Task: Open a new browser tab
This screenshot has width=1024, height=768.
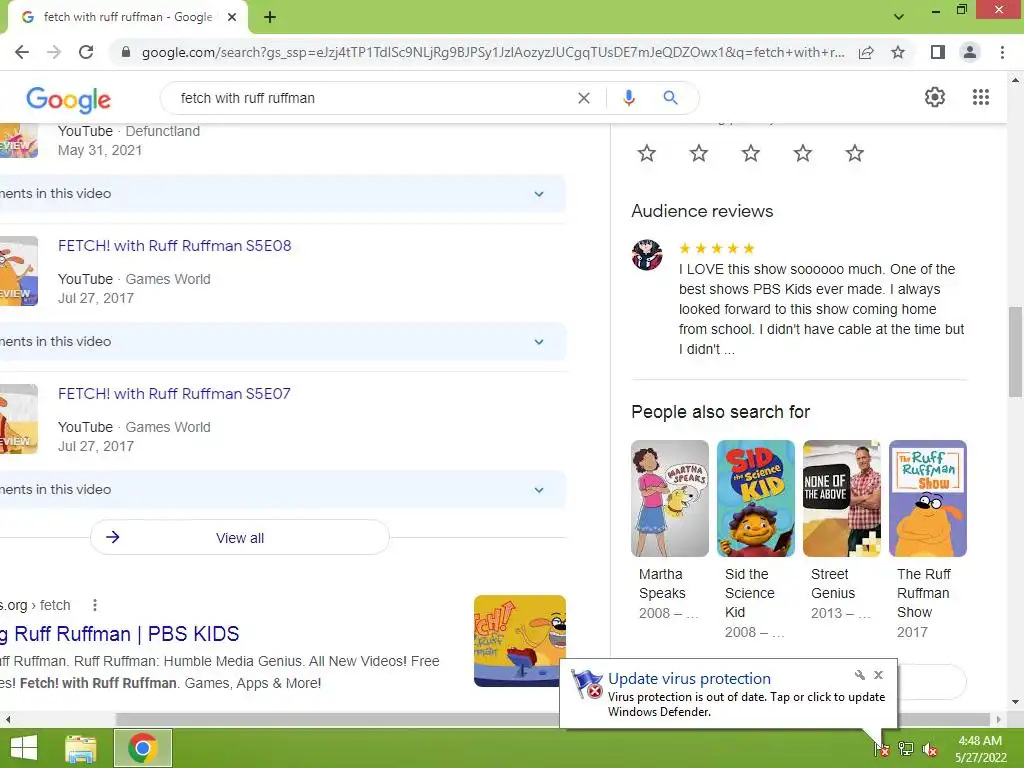Action: pyautogui.click(x=270, y=18)
